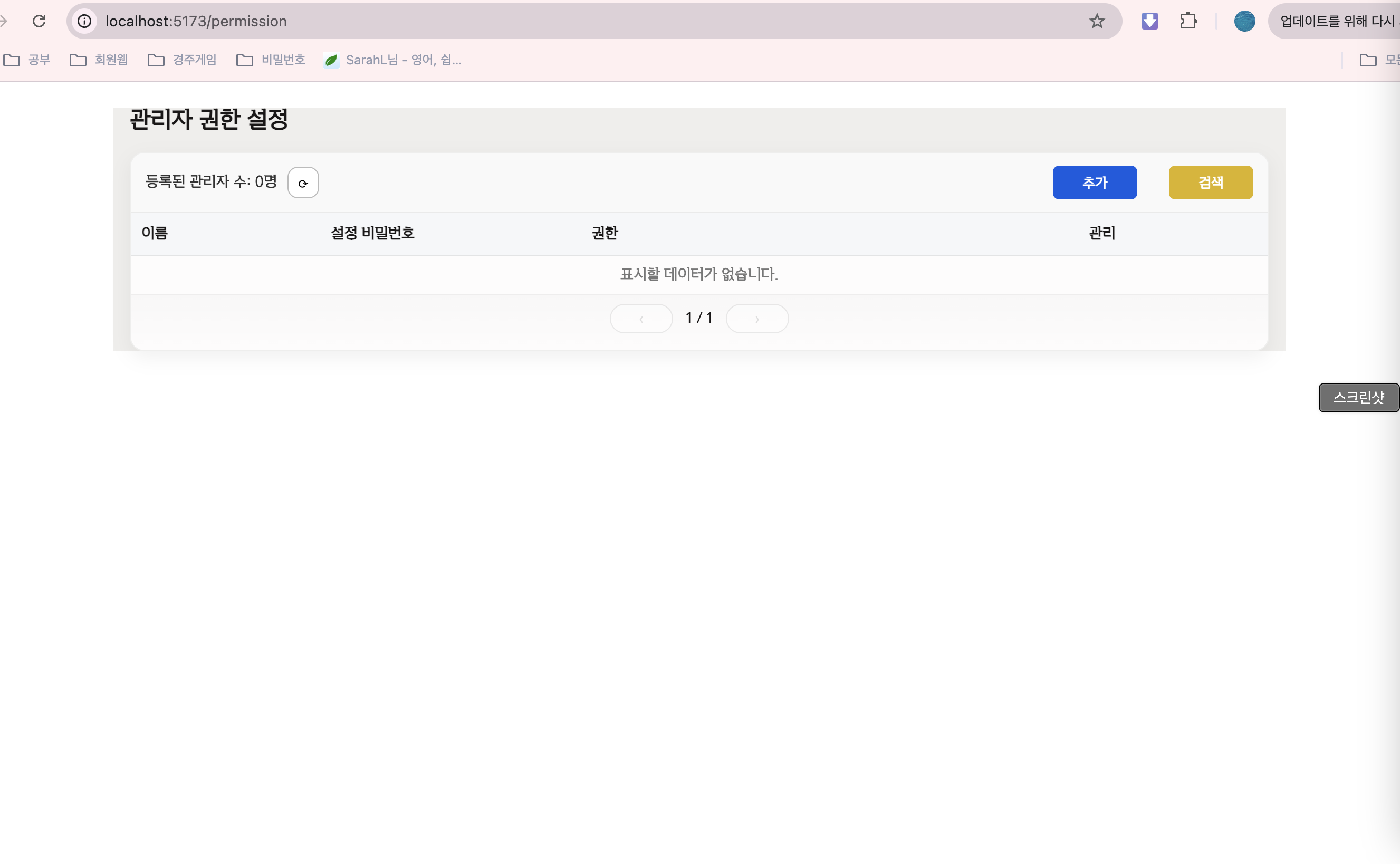Open the 공부 bookmarks folder
The width and height of the screenshot is (1400, 864).
27,60
